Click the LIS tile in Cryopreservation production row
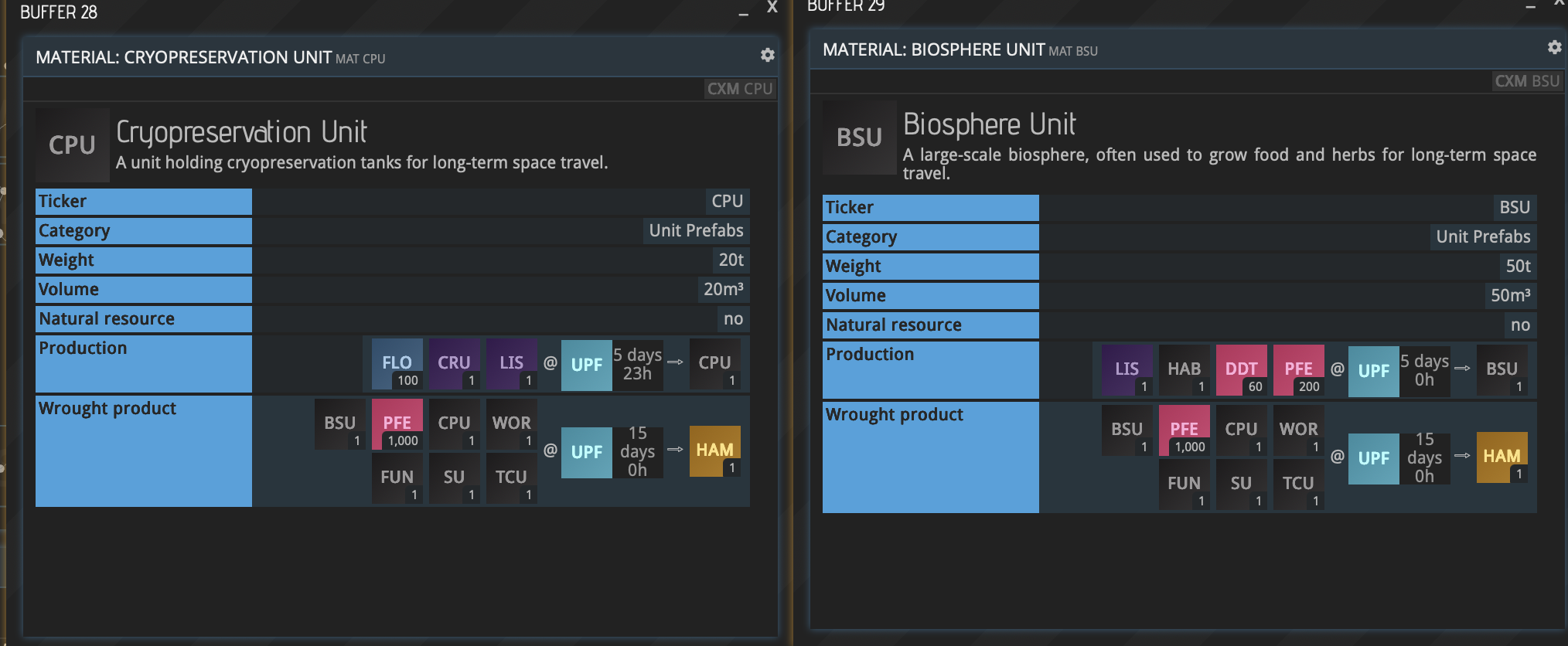The height and width of the screenshot is (646, 1568). click(511, 364)
